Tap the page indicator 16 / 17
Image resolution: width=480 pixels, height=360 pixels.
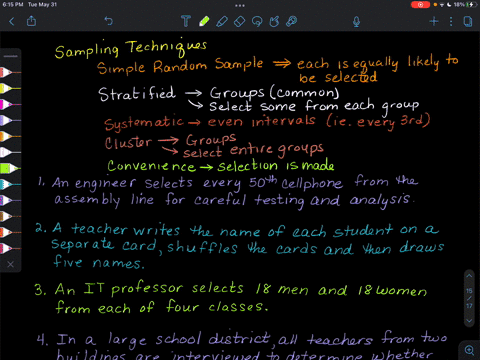(x=469, y=298)
